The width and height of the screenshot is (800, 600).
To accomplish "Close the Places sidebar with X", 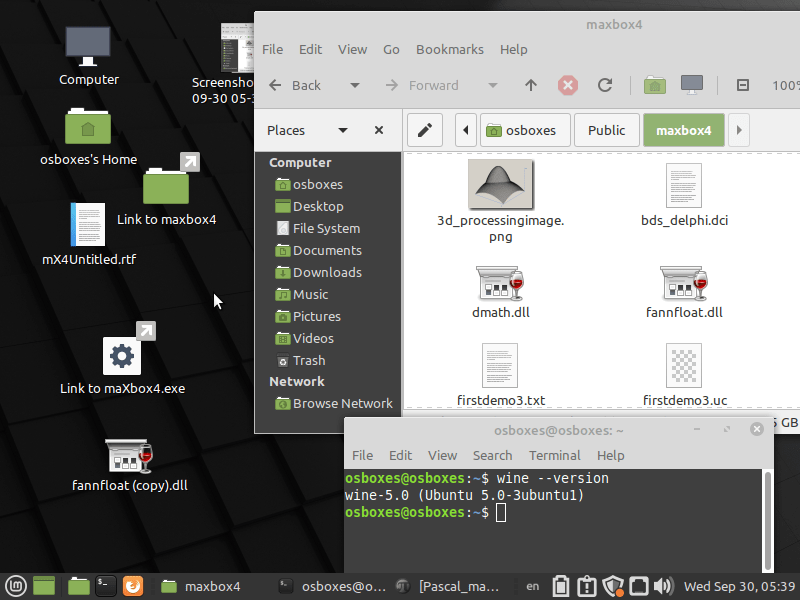I will point(379,130).
